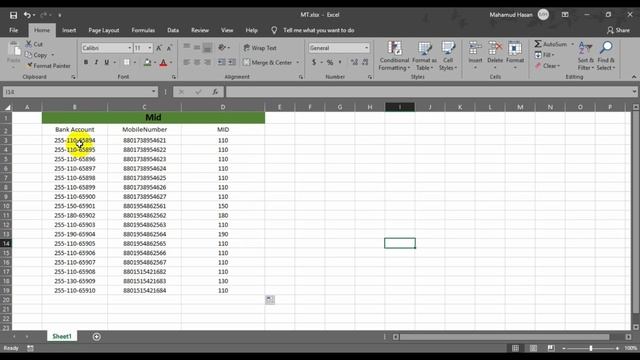
Task: Activate the Format Painter
Action: (x=48, y=66)
